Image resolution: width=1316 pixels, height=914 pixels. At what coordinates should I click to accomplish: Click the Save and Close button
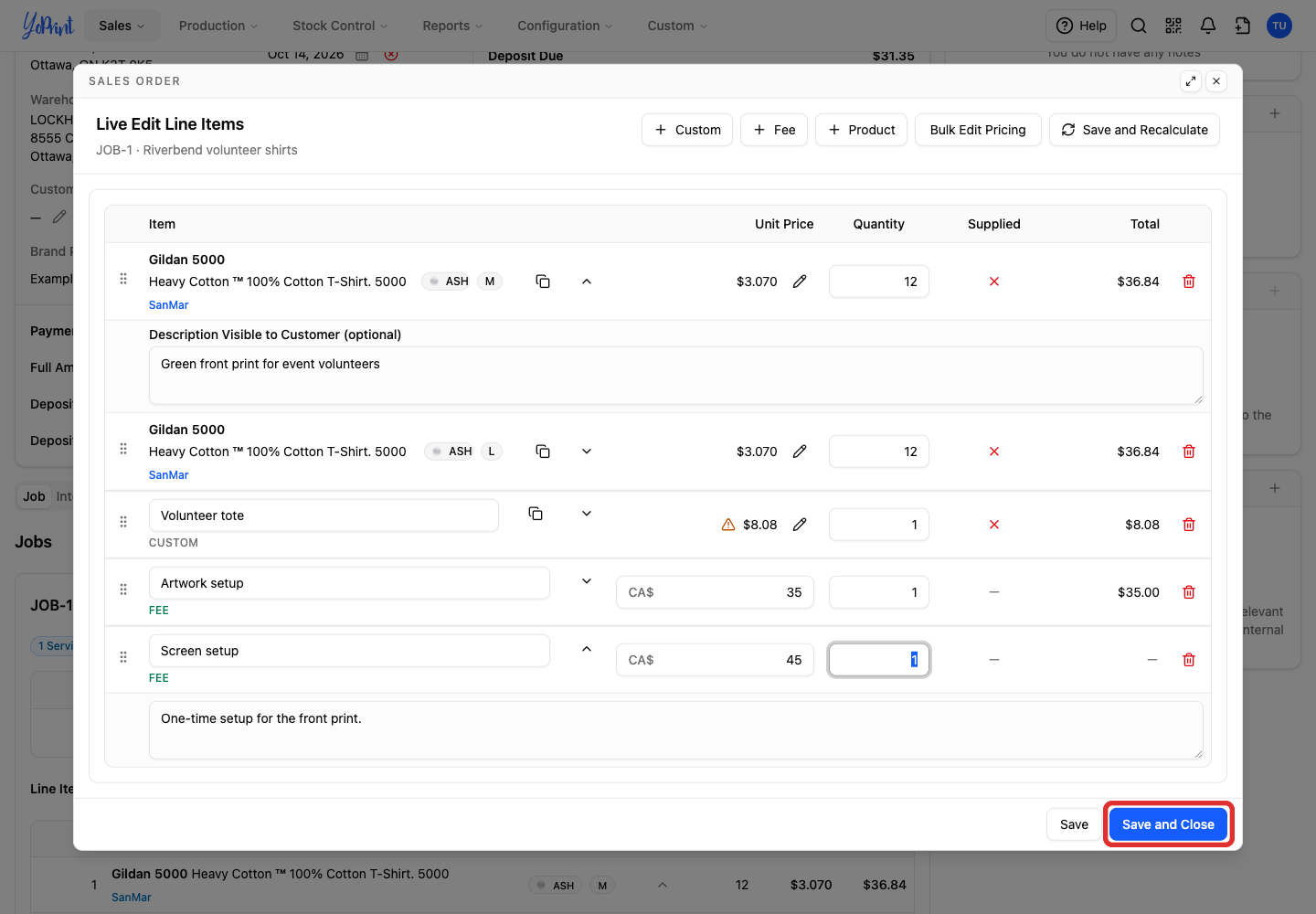(1168, 824)
